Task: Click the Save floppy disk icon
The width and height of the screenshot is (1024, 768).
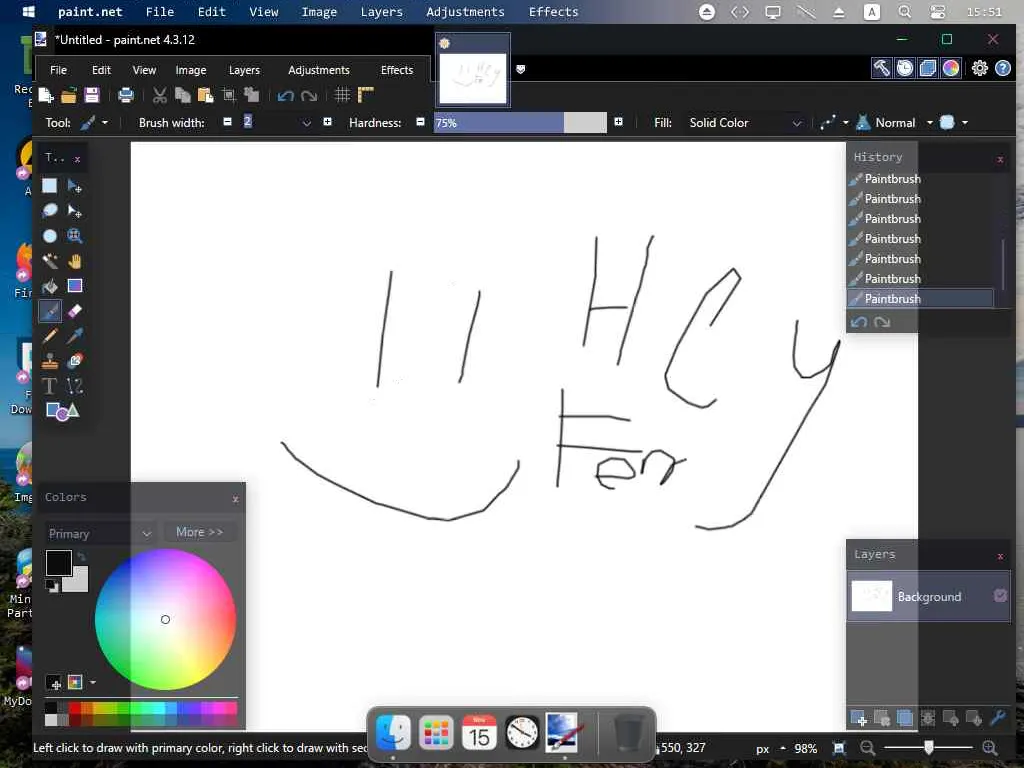Action: pos(92,95)
